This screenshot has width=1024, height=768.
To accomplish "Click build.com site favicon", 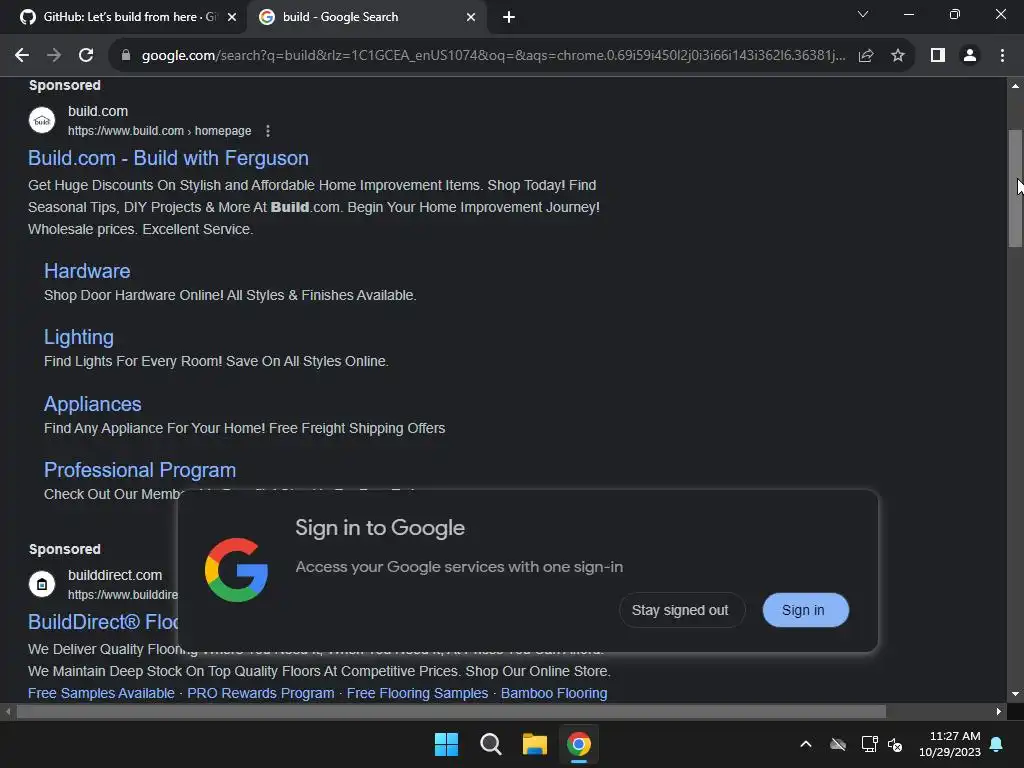I will 42,120.
